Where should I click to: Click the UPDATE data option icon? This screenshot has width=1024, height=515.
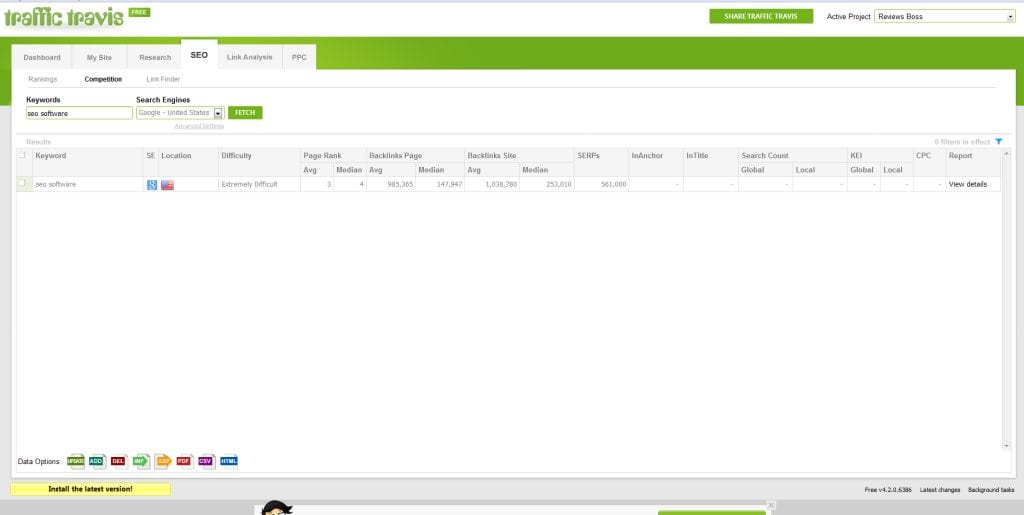click(x=76, y=461)
